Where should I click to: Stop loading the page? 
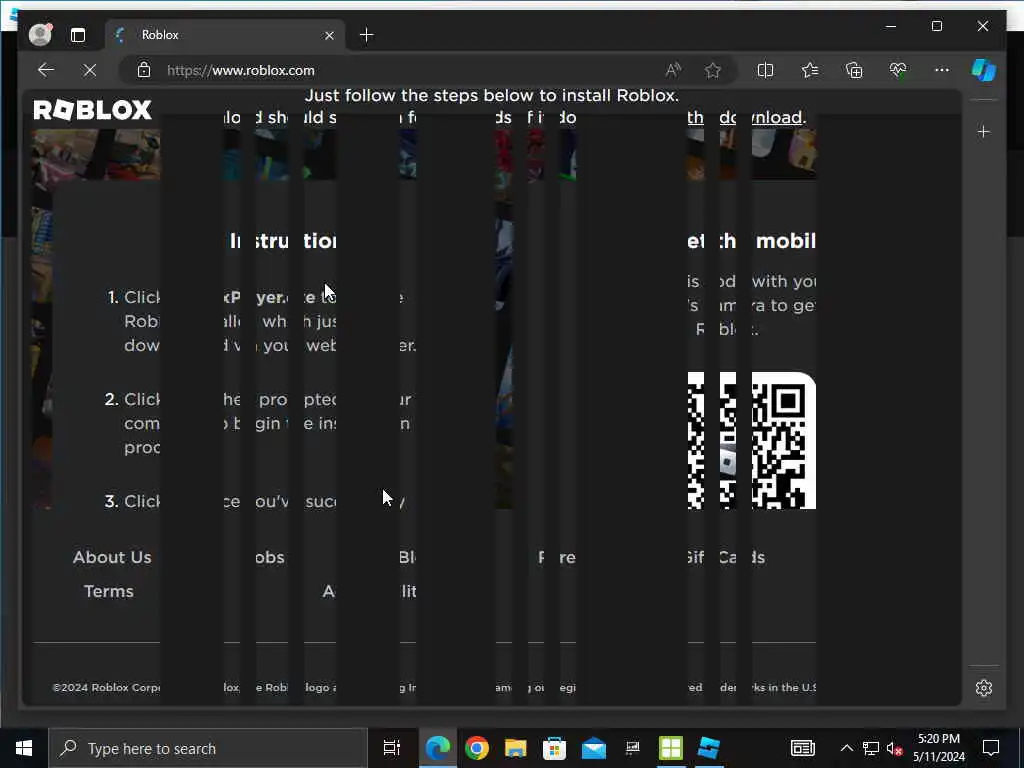tap(89, 70)
